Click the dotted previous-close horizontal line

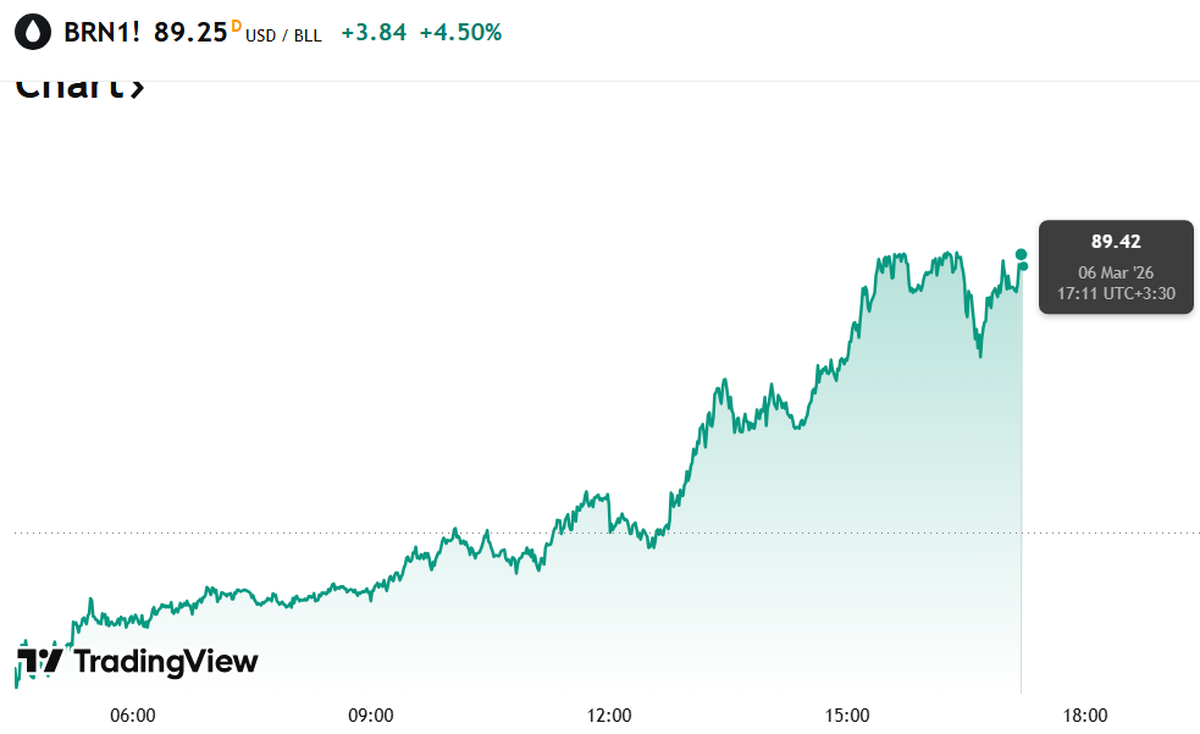300,533
